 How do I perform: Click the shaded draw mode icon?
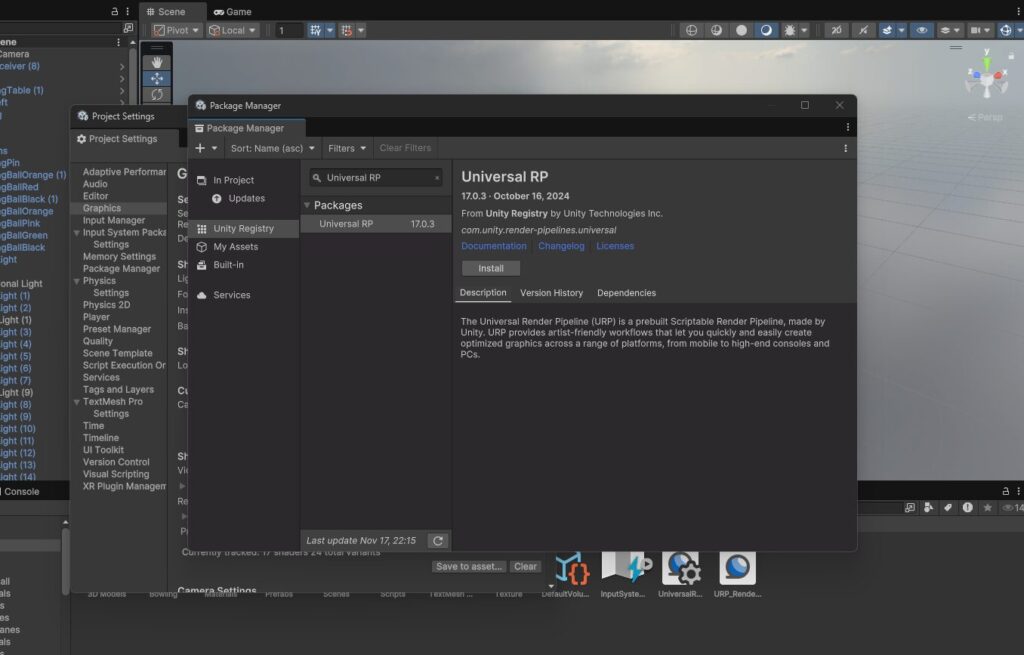point(766,30)
